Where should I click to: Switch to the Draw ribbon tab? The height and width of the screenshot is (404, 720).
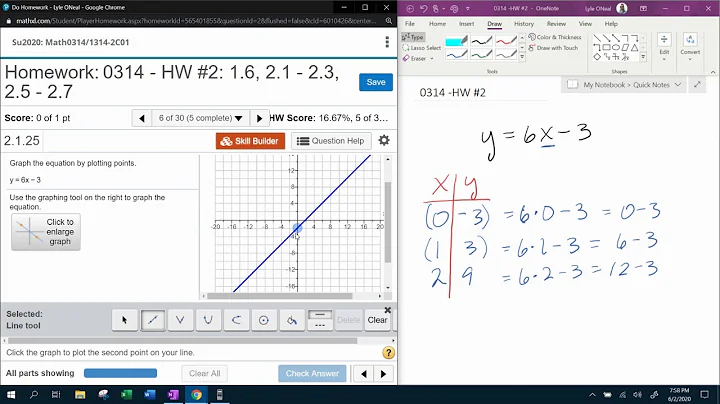click(495, 24)
